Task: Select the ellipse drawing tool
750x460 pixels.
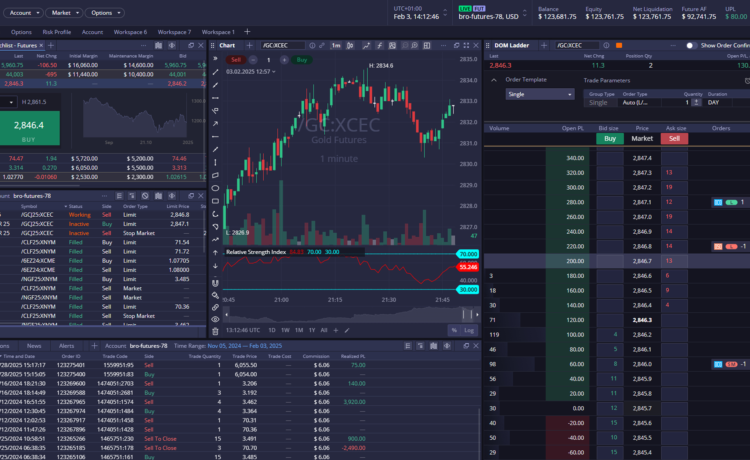Action: coord(215,188)
